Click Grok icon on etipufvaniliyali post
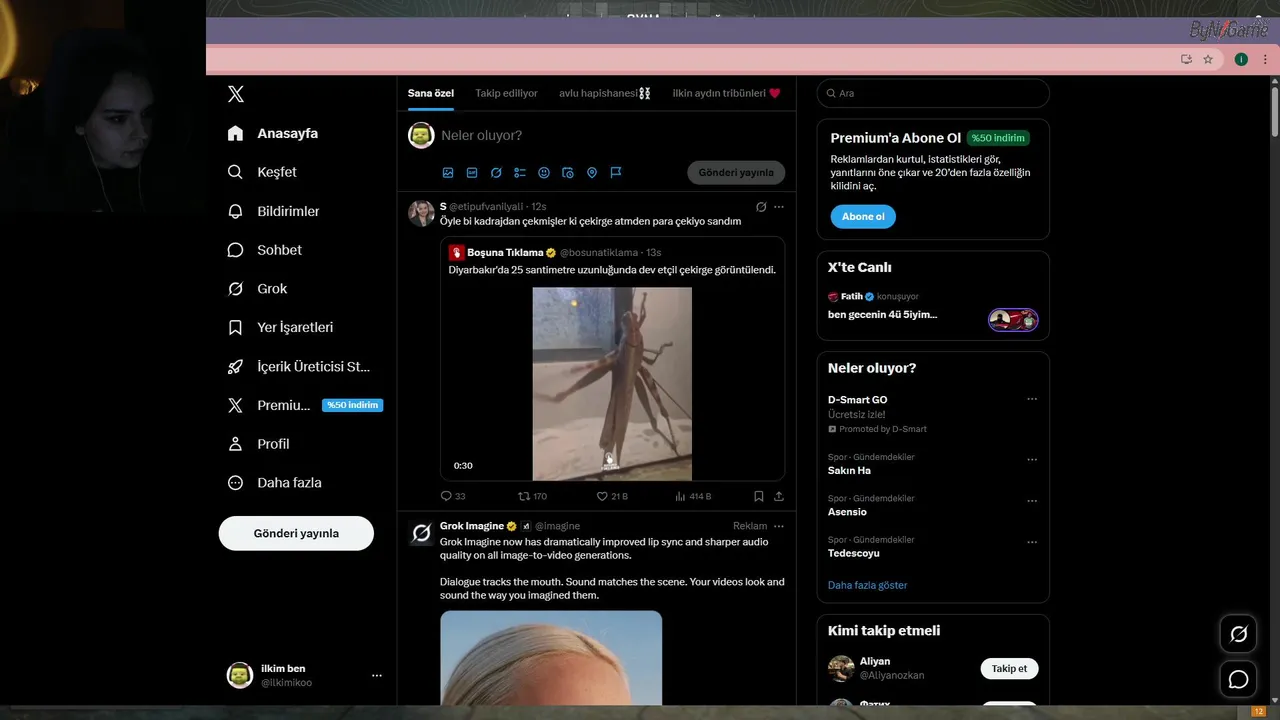 (x=761, y=207)
